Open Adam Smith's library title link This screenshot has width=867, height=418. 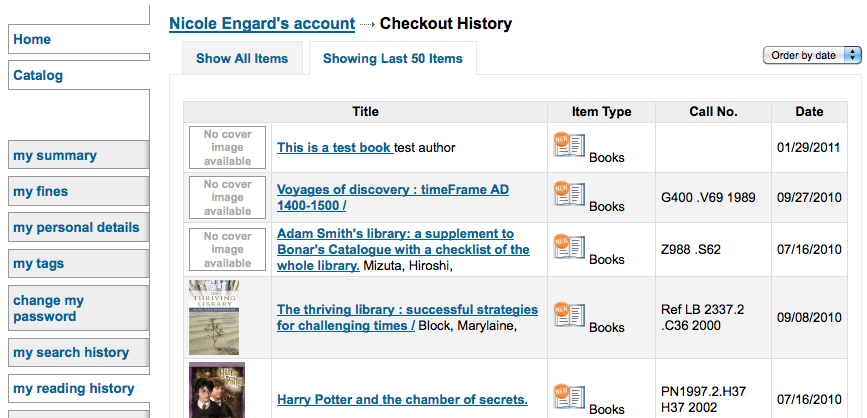pos(403,249)
